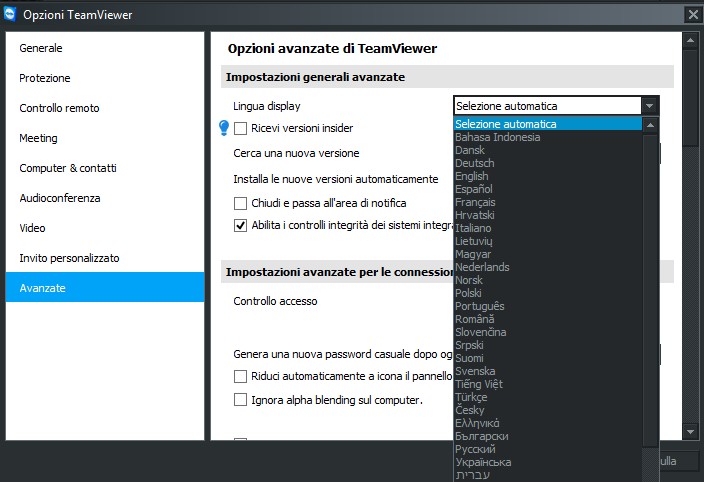Collapse the Lingua display dropdown arrow
The width and height of the screenshot is (704, 482).
tap(649, 106)
